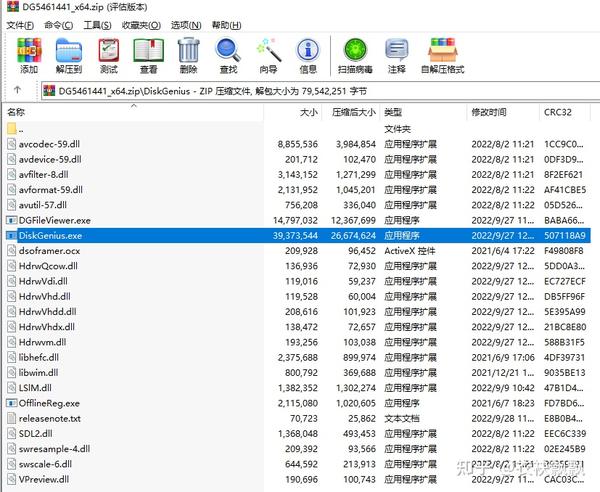Select swresample-4.dll file
Viewport: 600px width, 492px height.
click(54, 449)
